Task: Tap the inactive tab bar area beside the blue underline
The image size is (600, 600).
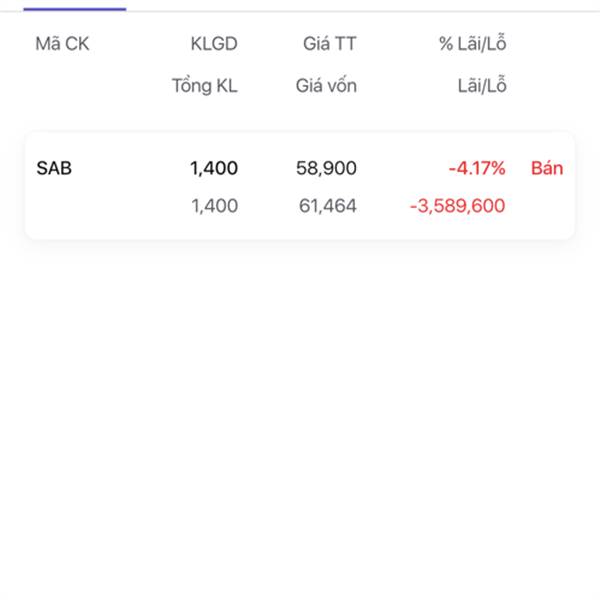Action: [x=363, y=5]
